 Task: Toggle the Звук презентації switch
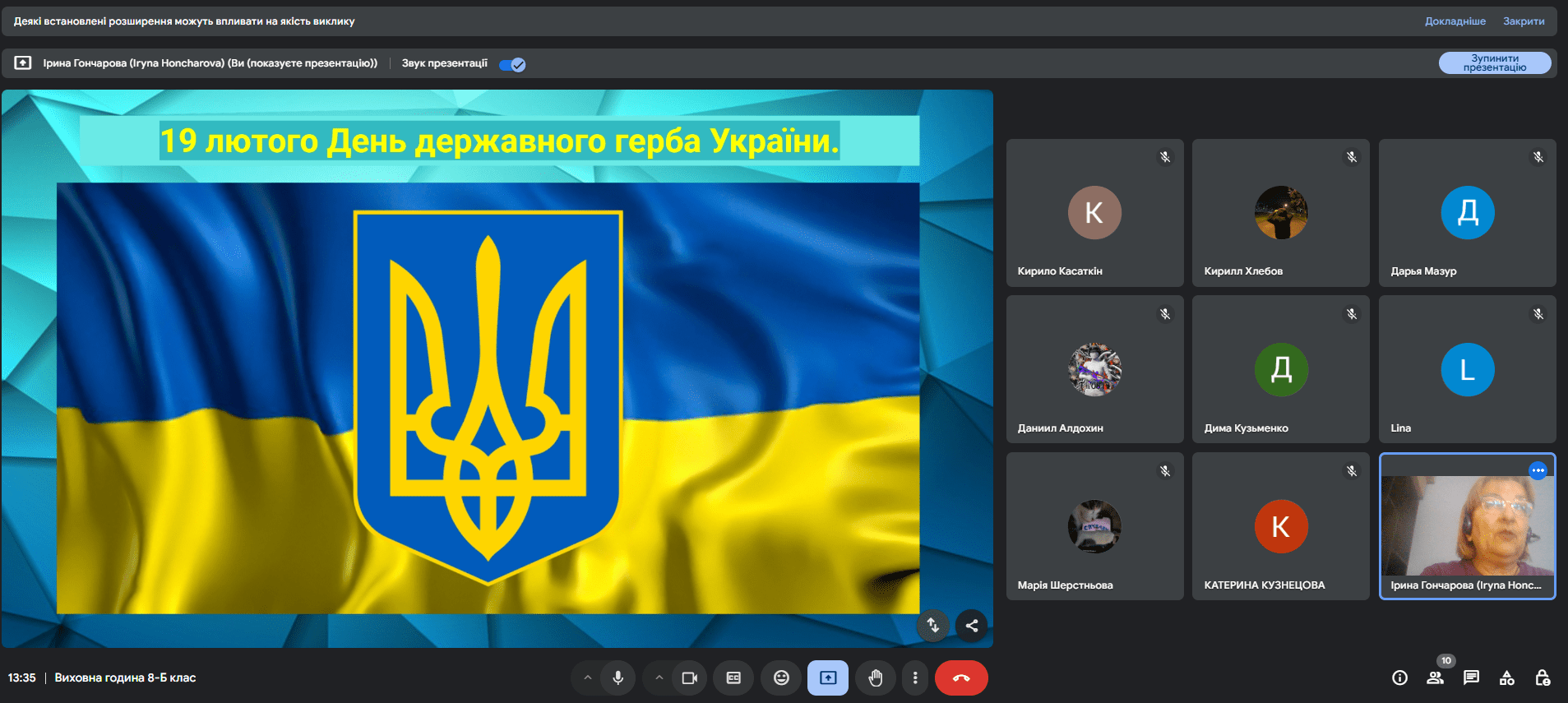(x=512, y=64)
